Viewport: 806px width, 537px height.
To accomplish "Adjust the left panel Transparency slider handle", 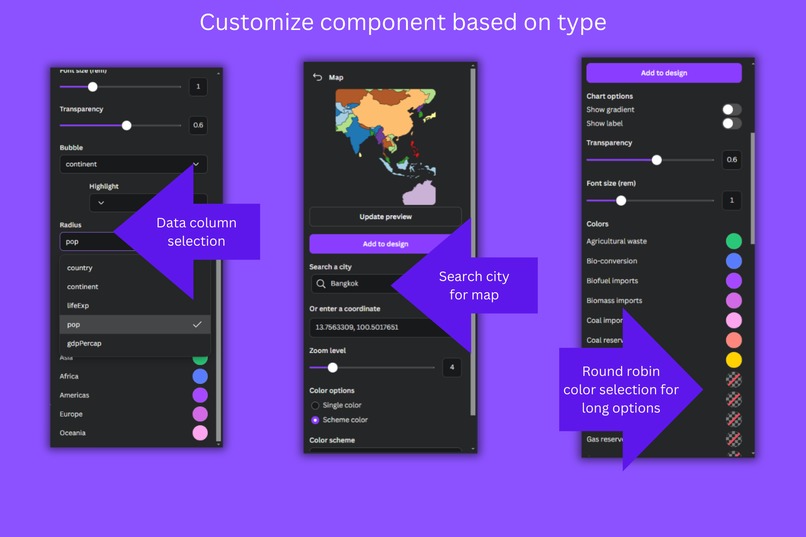I will pos(126,125).
